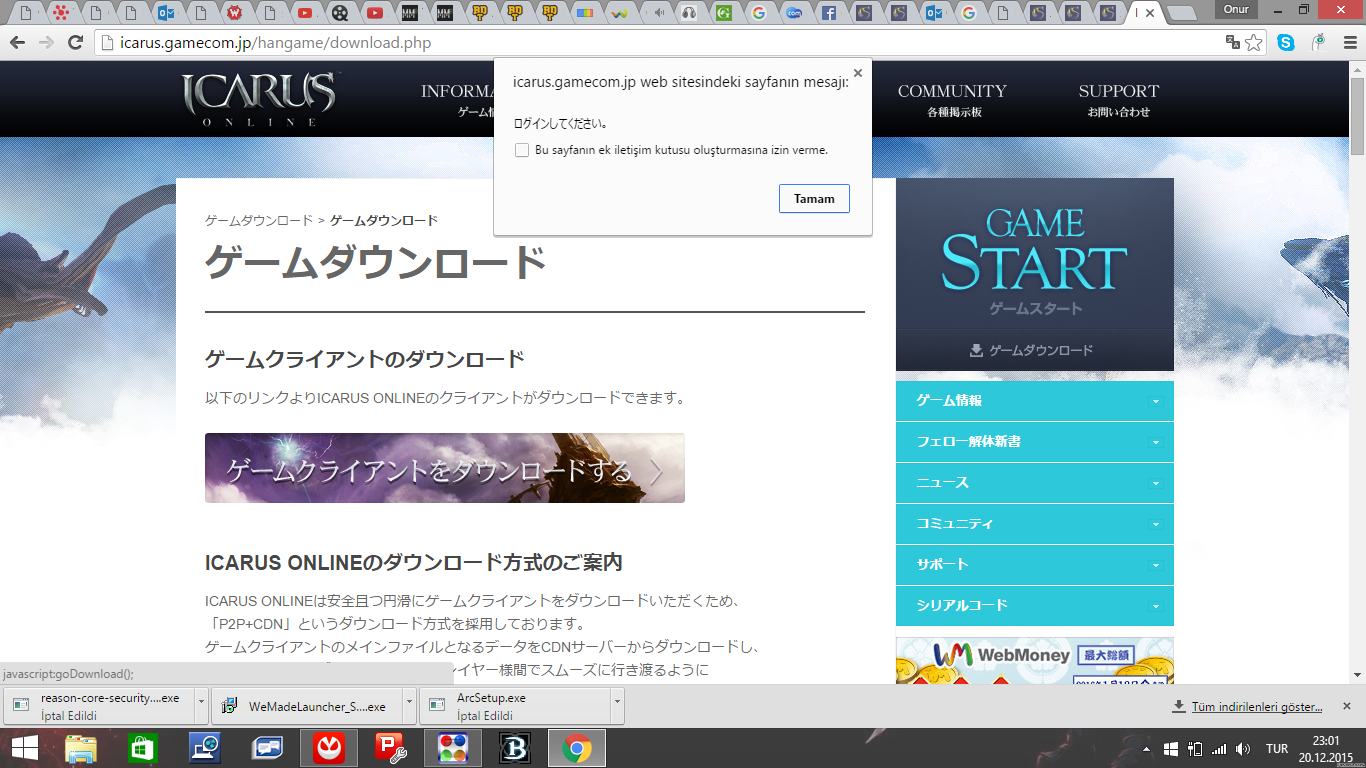Switch to the rainbow-colored favicon tab
Screen dimensions: 1366x768
585,13
